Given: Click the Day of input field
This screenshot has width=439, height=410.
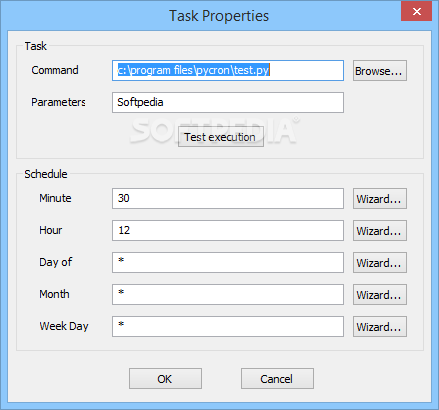Looking at the screenshot, I should click(x=228, y=262).
